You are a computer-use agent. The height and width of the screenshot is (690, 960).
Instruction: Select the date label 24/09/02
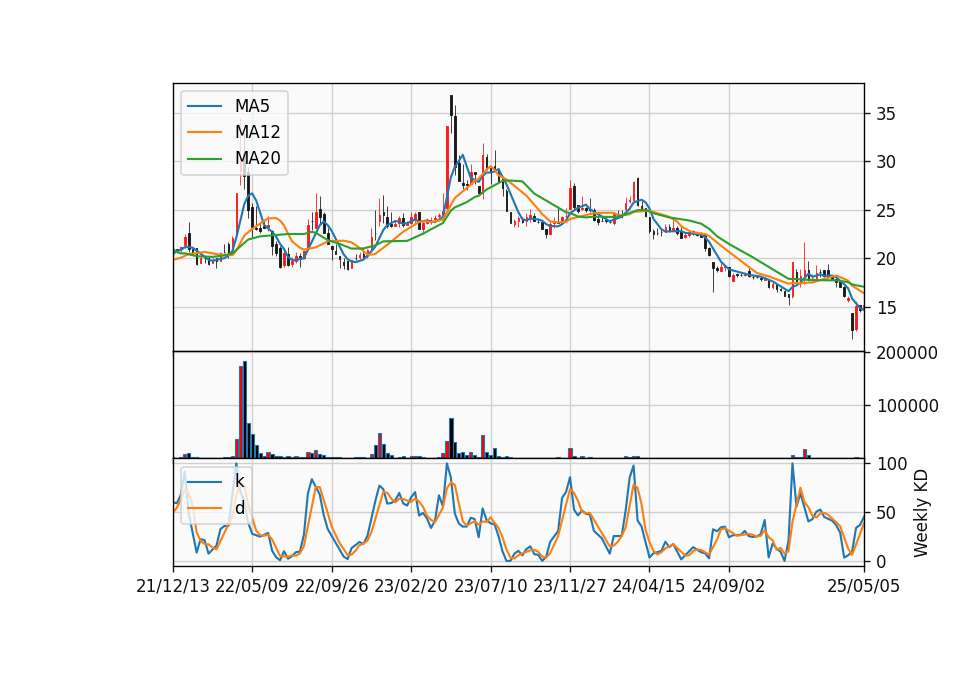729,587
